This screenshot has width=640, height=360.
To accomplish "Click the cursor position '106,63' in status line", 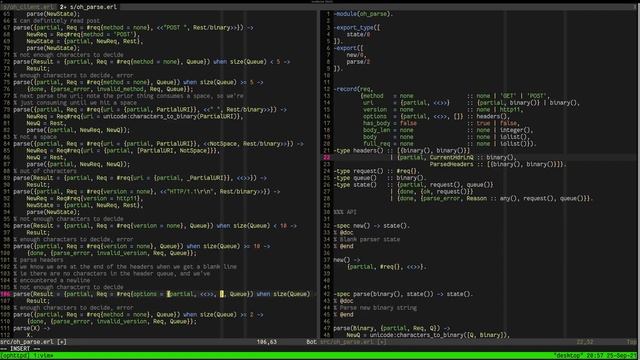I will [267, 342].
